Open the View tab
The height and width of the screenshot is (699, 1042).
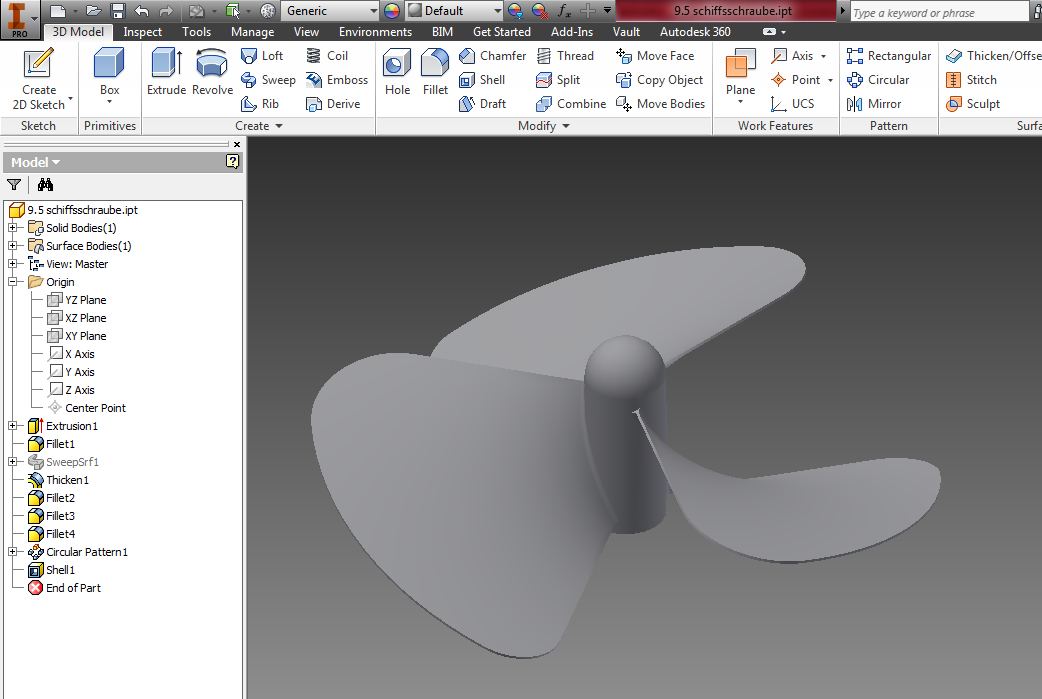tap(306, 32)
